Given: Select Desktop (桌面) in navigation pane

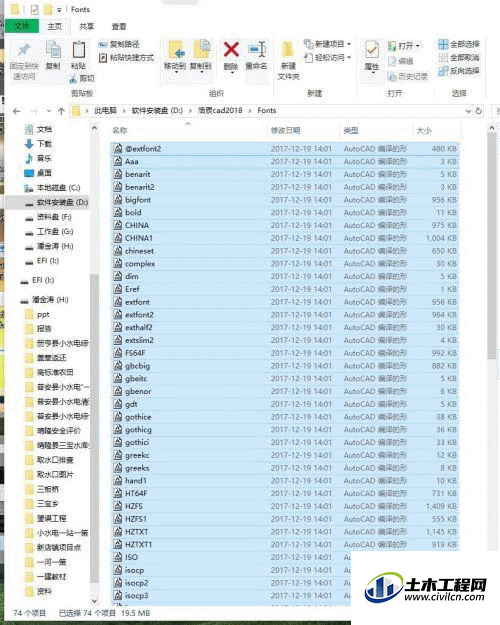Looking at the screenshot, I should pyautogui.click(x=38, y=173).
